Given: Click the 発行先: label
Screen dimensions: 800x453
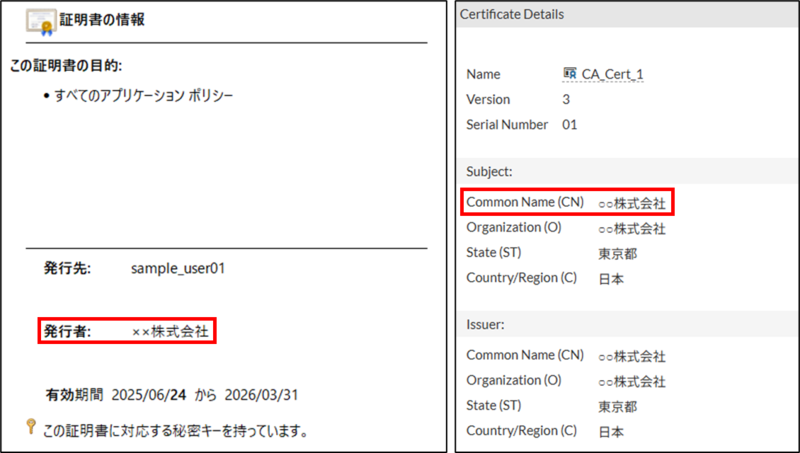Looking at the screenshot, I should tap(67, 268).
